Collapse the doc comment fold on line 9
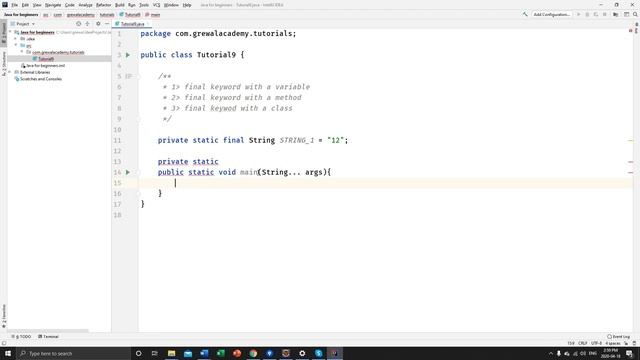Screen dimensions: 640x360 [138, 119]
